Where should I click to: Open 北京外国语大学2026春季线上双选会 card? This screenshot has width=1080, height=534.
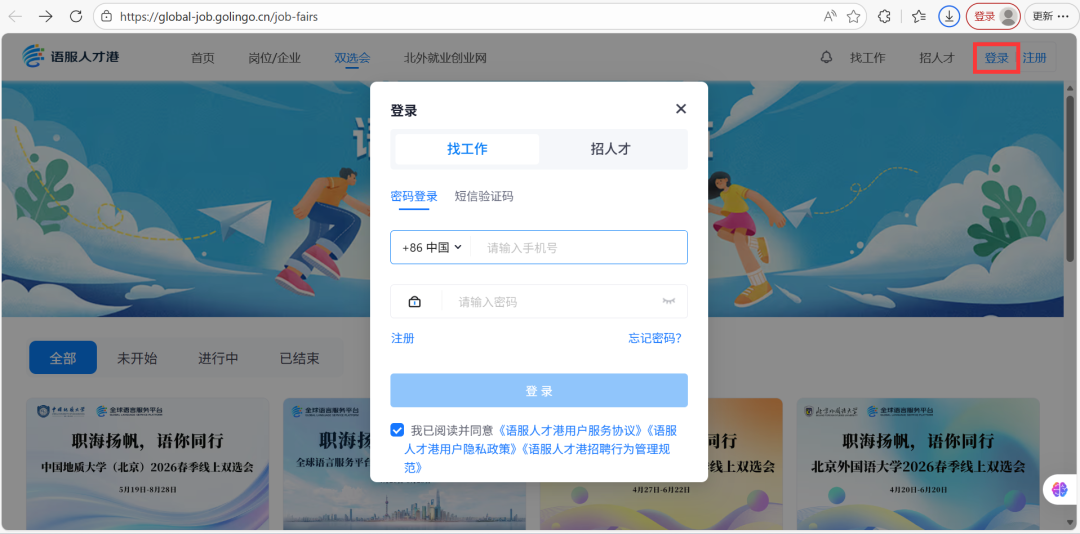coord(917,462)
